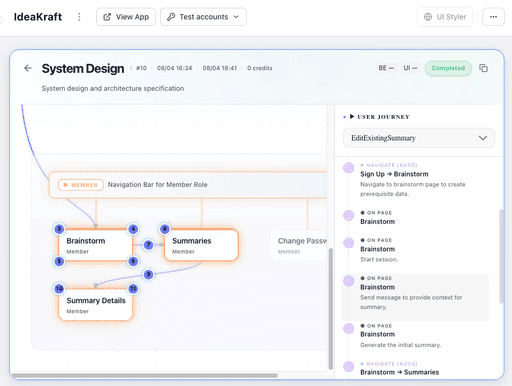Click the canvas vertical scrollbar
The width and height of the screenshot is (512, 386).
click(x=330, y=309)
